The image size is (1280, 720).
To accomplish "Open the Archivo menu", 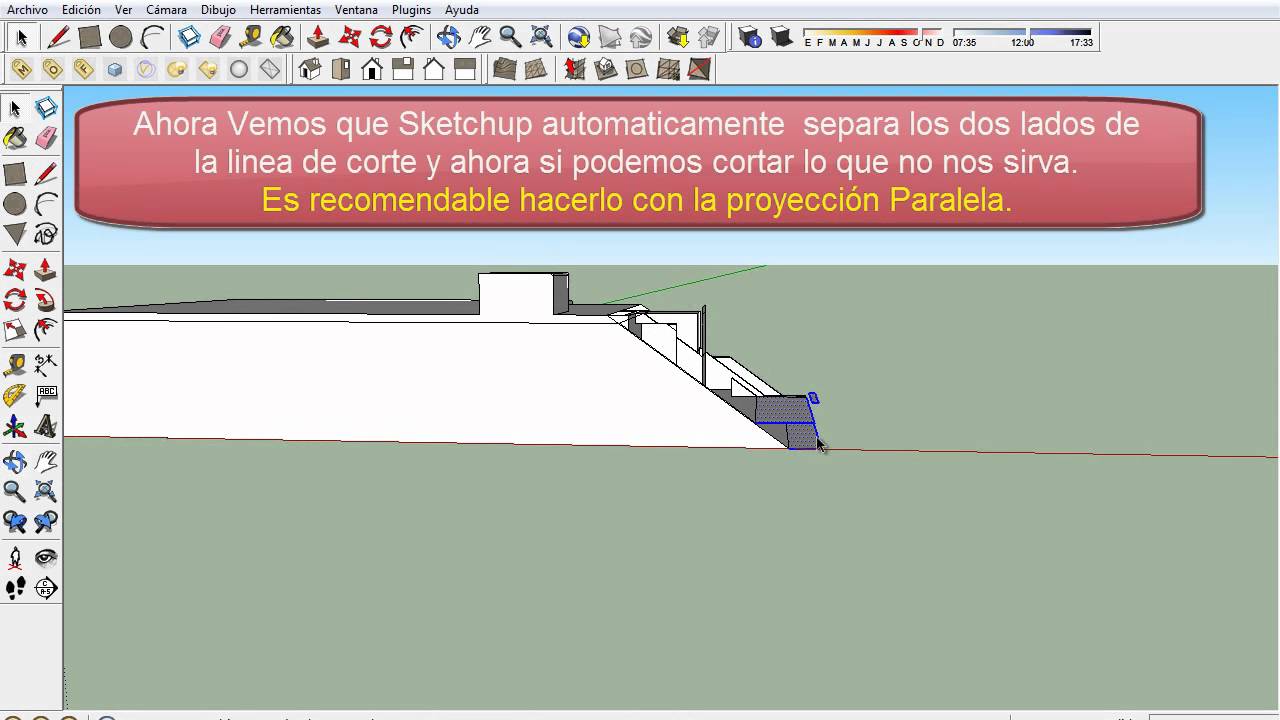I will pyautogui.click(x=27, y=10).
